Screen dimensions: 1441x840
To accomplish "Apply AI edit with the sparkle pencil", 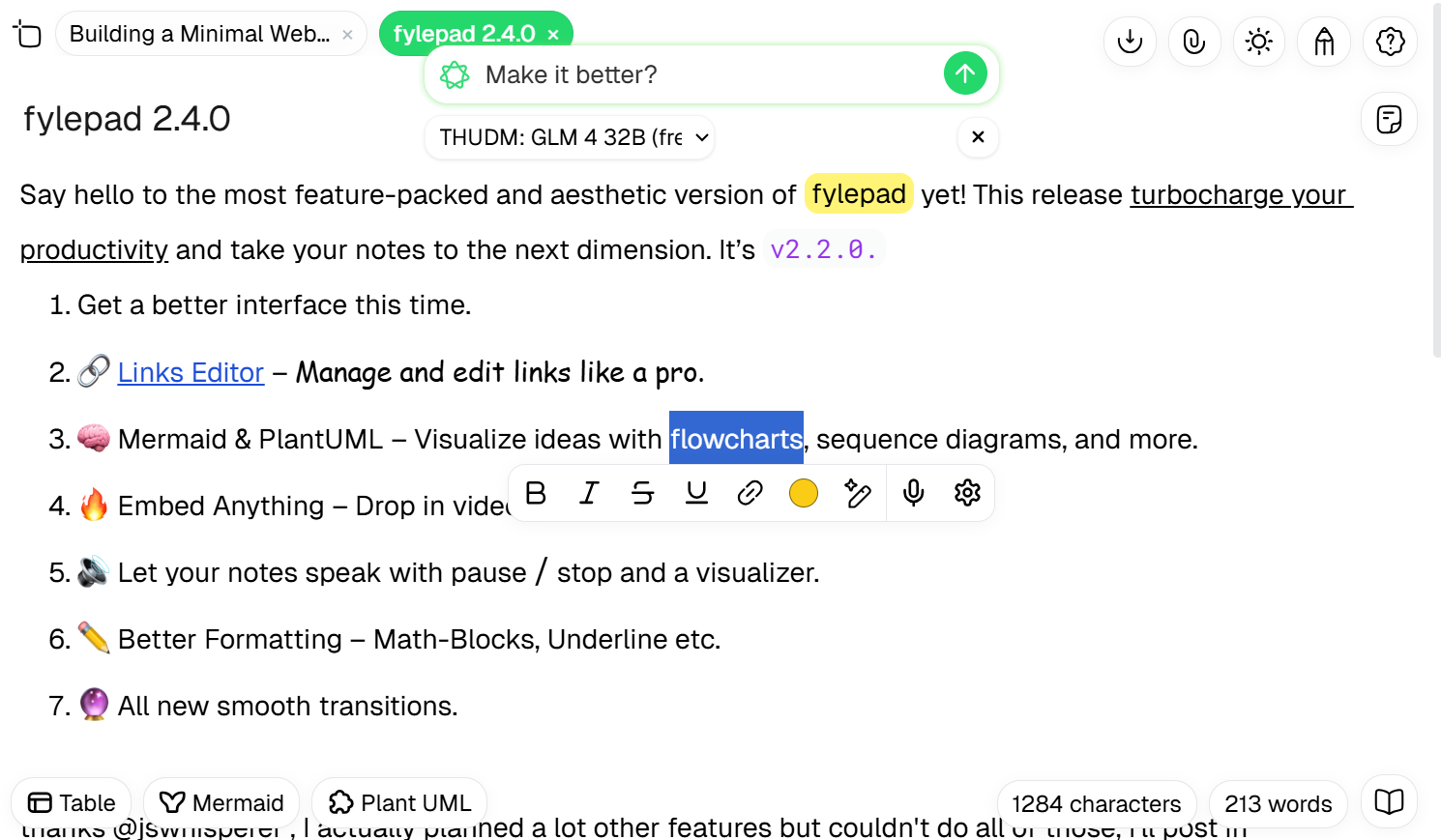I will 858,493.
